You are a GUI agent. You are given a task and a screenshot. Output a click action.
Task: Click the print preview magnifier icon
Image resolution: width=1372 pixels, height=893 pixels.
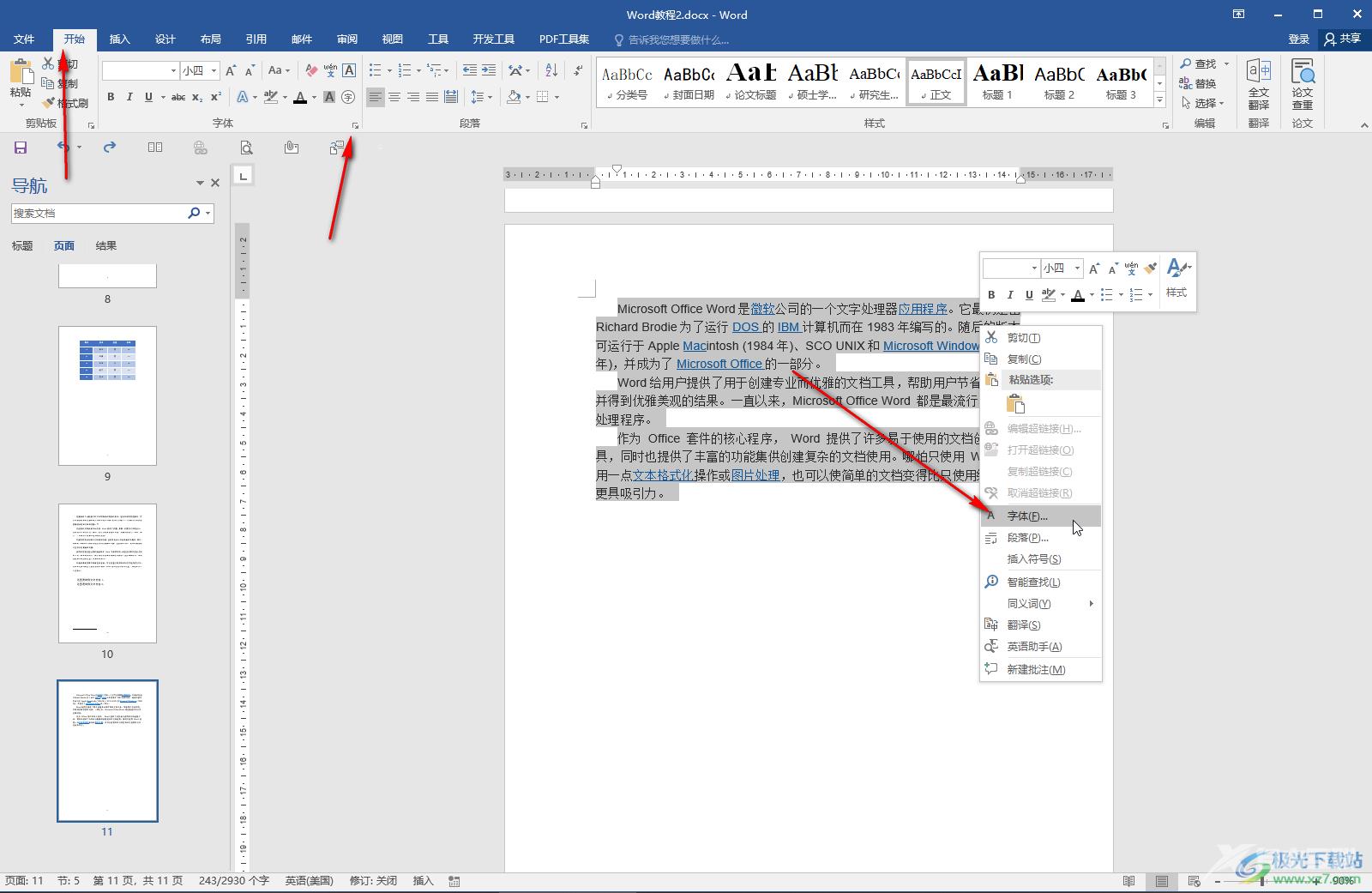pyautogui.click(x=246, y=148)
